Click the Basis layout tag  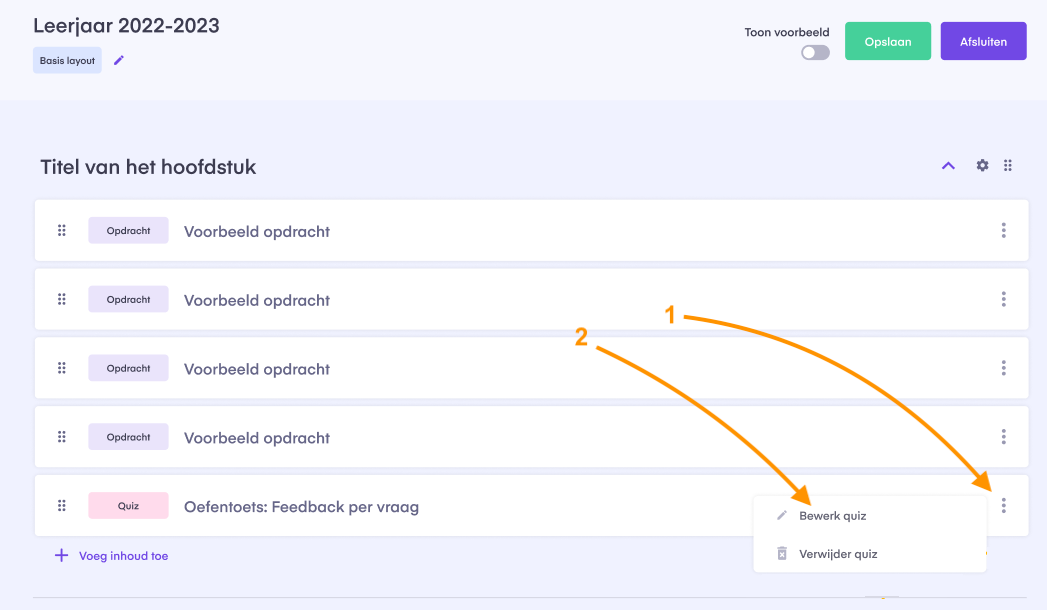[67, 60]
